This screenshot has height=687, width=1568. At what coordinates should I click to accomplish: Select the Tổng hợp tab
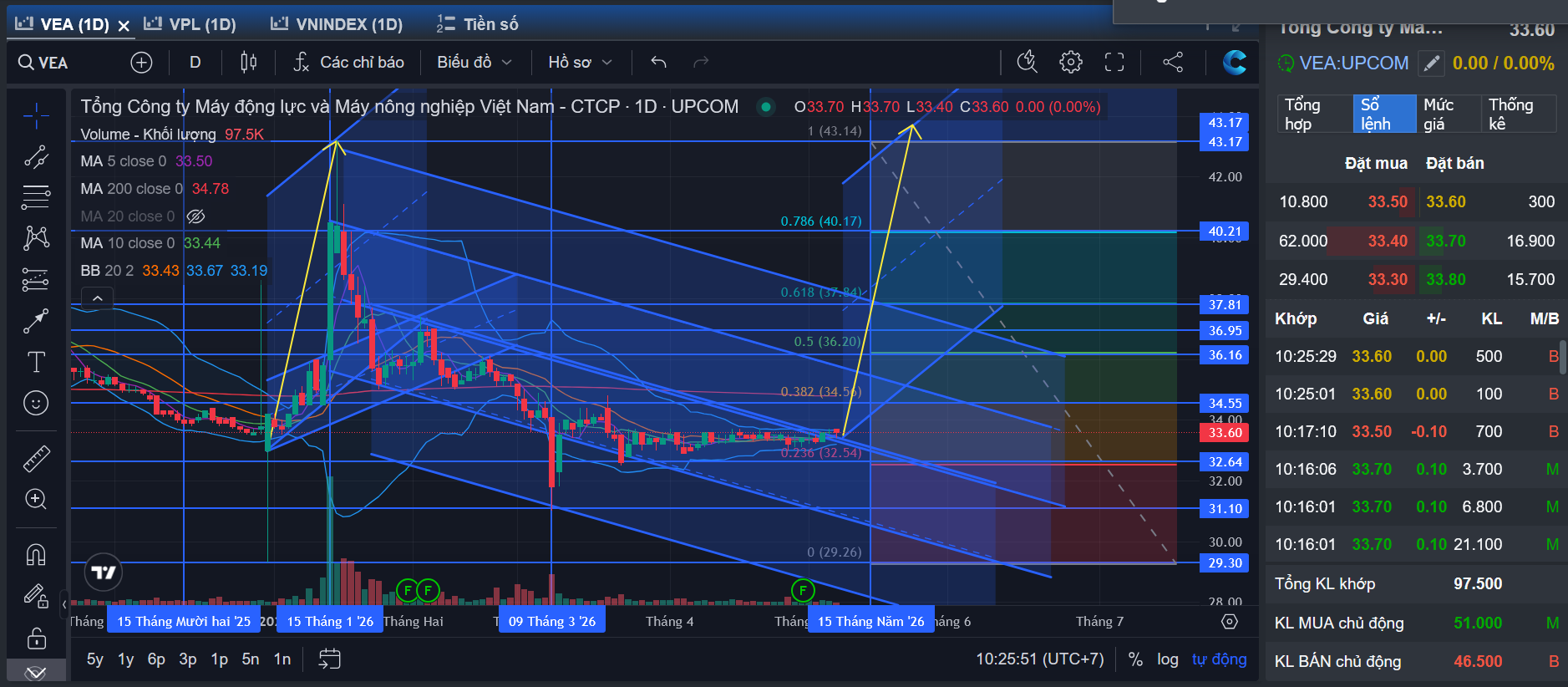(x=1315, y=114)
